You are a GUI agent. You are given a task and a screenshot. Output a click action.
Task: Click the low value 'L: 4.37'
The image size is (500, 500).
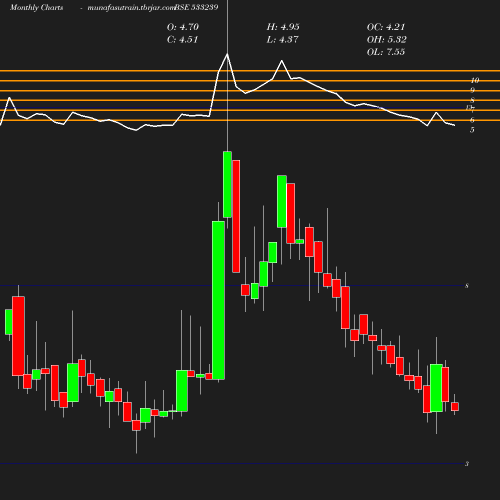pos(282,40)
